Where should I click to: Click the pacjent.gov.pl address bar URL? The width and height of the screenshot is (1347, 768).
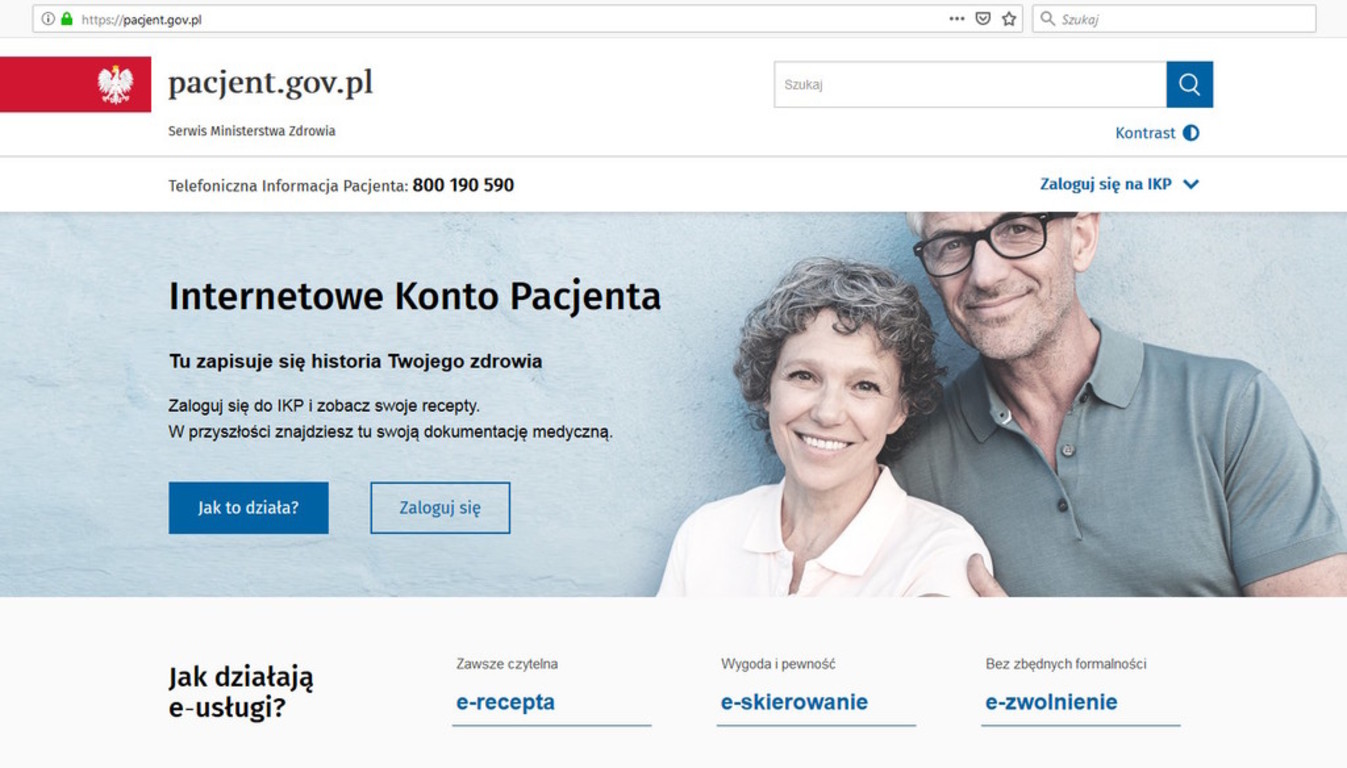(x=141, y=19)
